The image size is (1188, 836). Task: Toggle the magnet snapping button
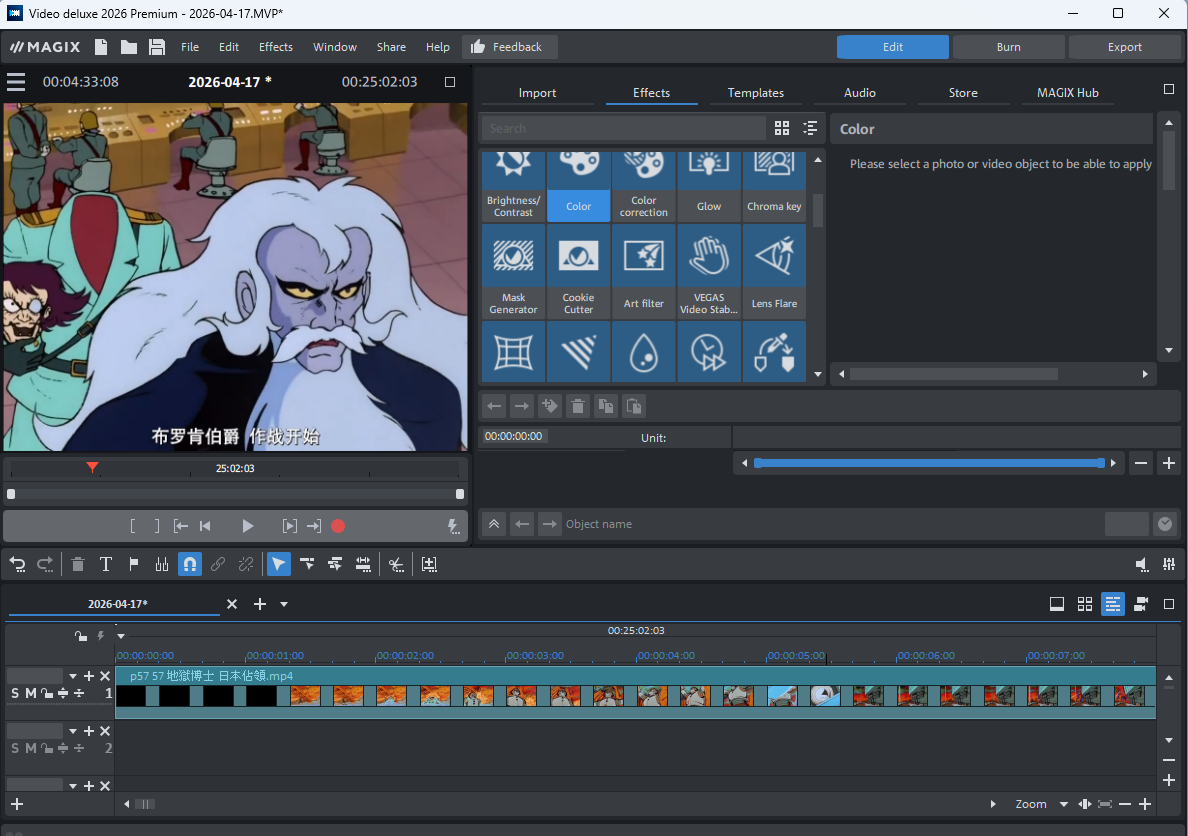click(189, 564)
